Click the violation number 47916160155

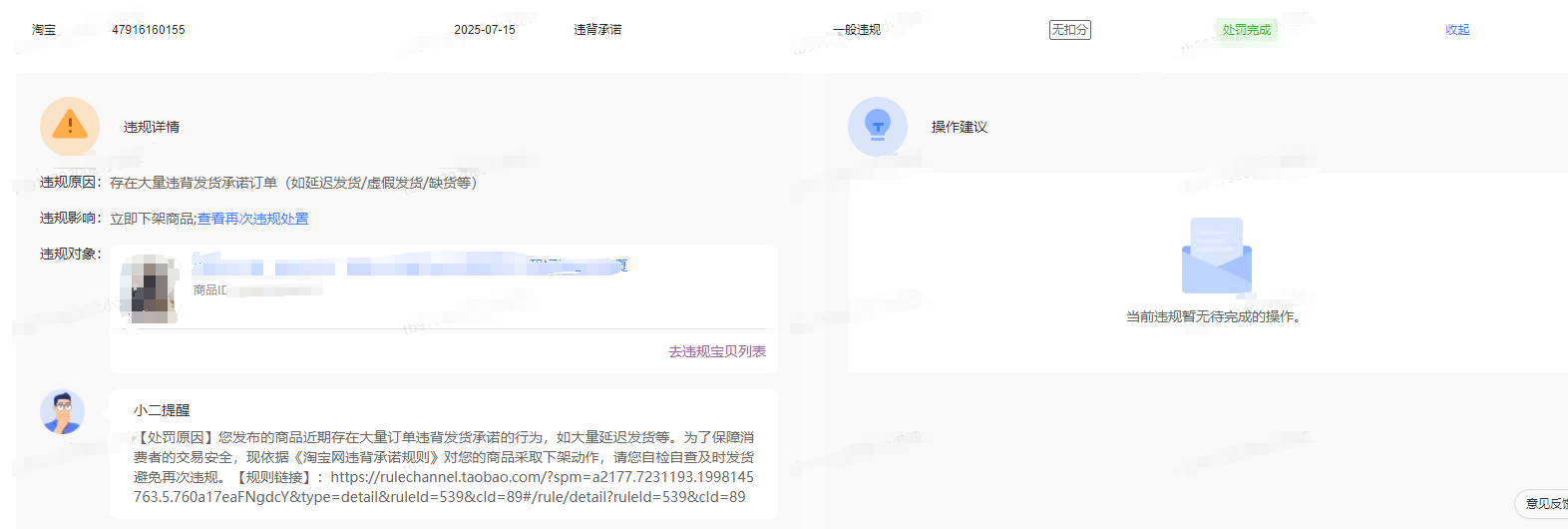tap(149, 30)
